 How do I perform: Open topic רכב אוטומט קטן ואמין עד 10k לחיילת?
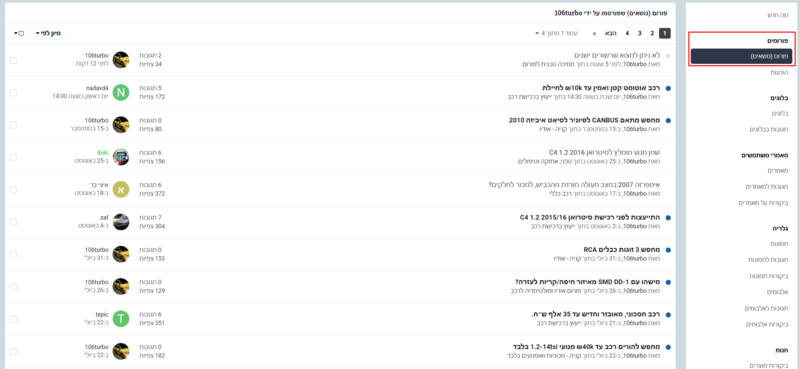click(x=601, y=88)
